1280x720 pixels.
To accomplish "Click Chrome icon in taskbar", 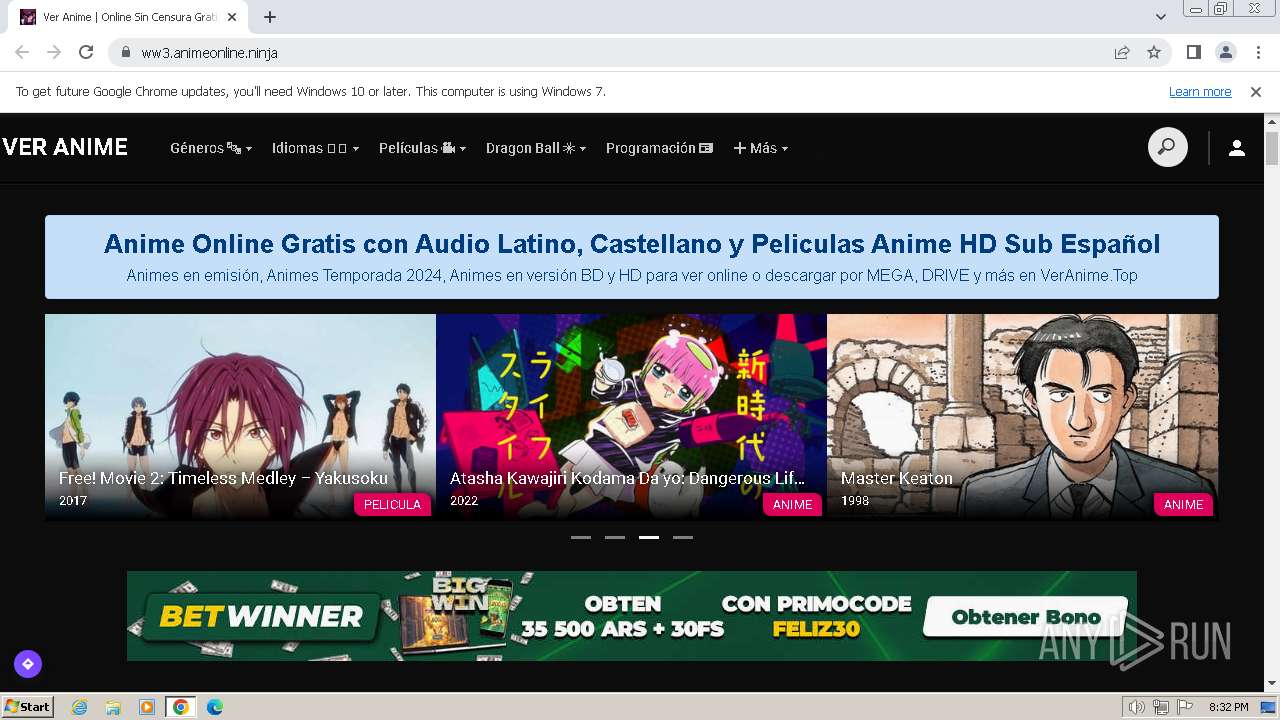I will 181,707.
